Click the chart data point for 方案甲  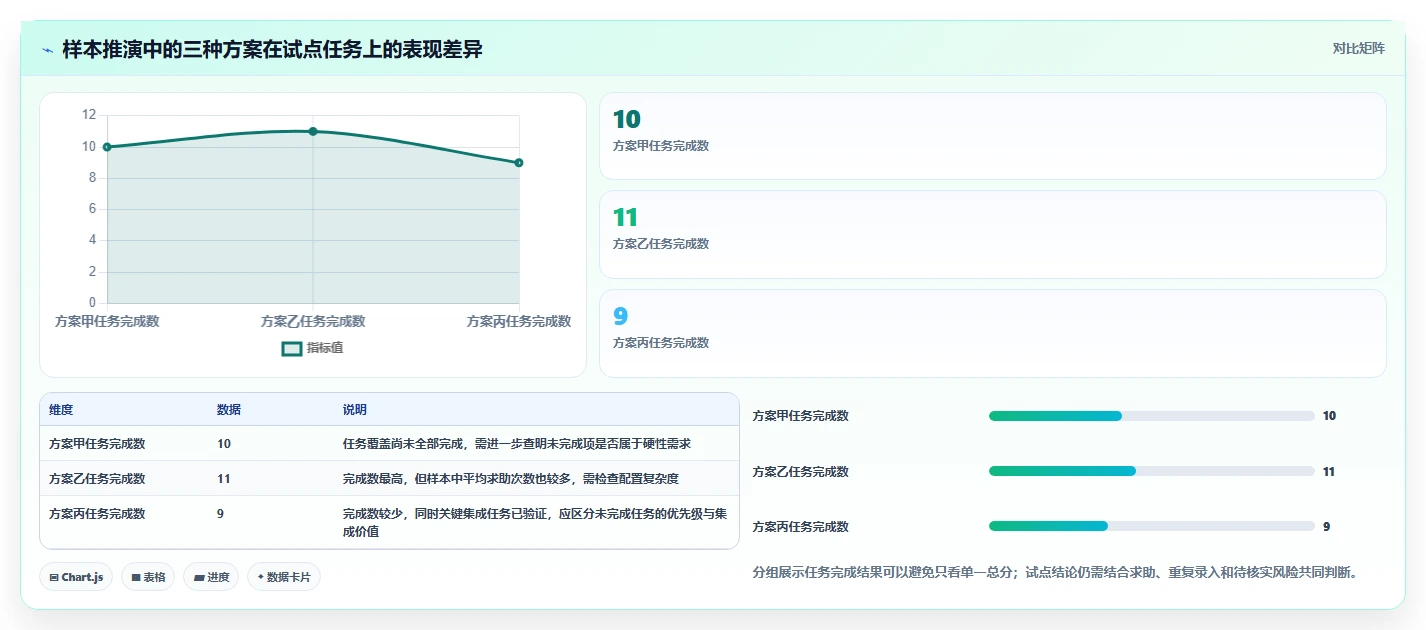point(107,147)
